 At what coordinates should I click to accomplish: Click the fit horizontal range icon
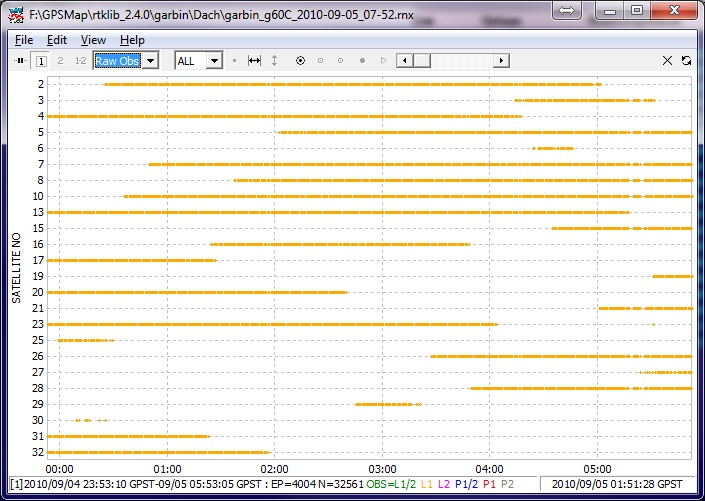(254, 61)
